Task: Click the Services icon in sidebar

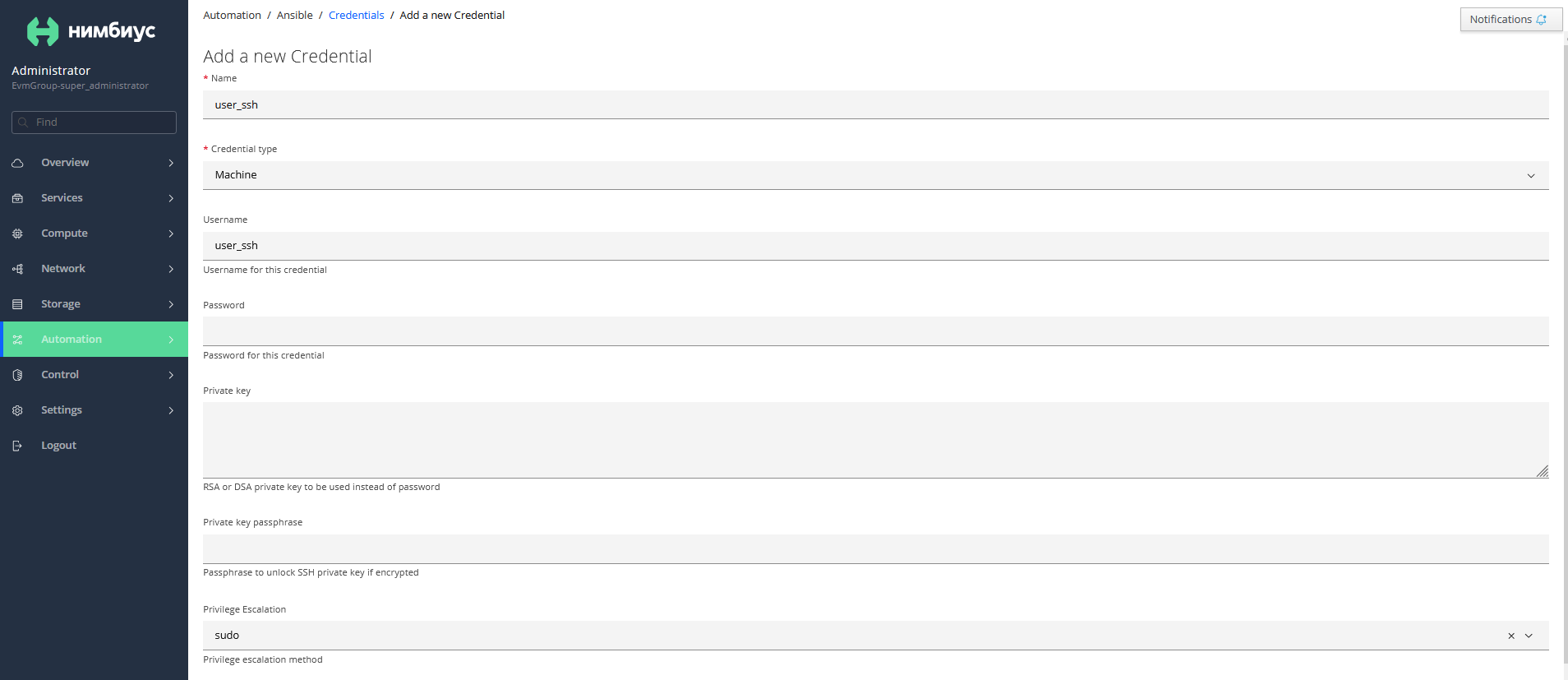Action: coord(17,198)
